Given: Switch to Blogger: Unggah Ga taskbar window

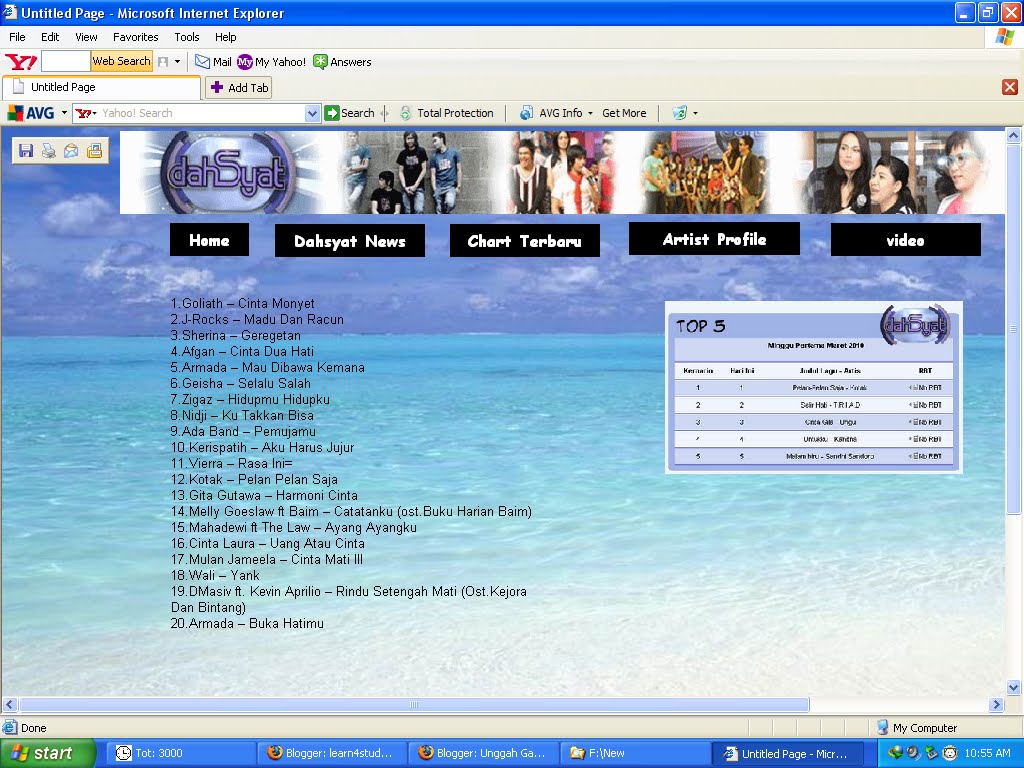Looking at the screenshot, I should pyautogui.click(x=483, y=753).
